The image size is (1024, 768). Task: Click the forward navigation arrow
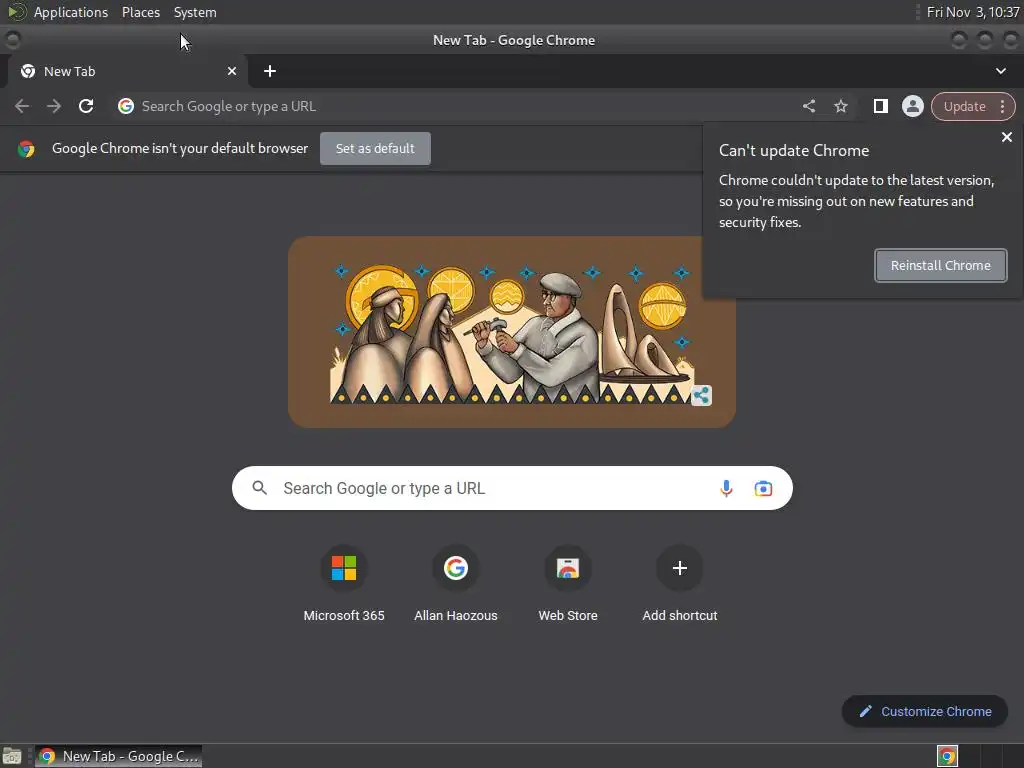coord(54,106)
